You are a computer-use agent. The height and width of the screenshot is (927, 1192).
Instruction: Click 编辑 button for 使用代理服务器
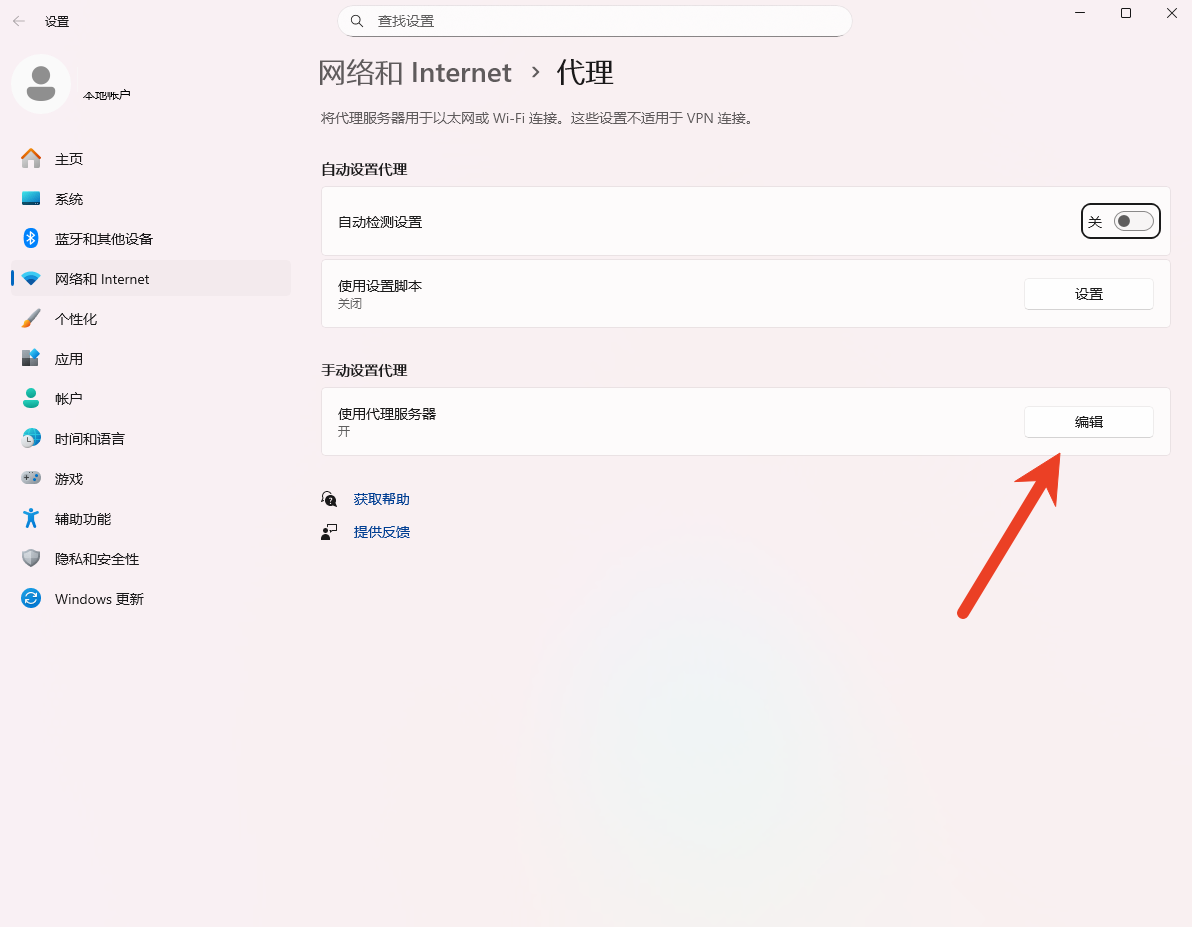tap(1088, 422)
